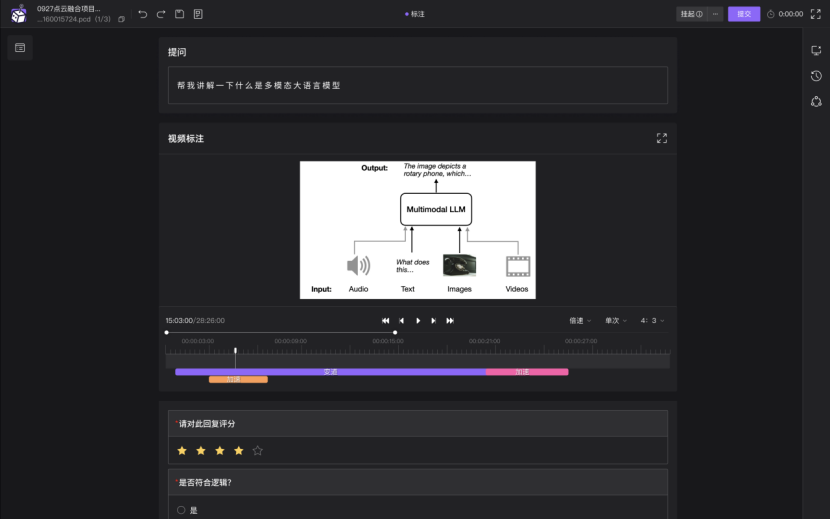Click the 挂起 suspend button
830x519 pixels.
click(x=691, y=14)
